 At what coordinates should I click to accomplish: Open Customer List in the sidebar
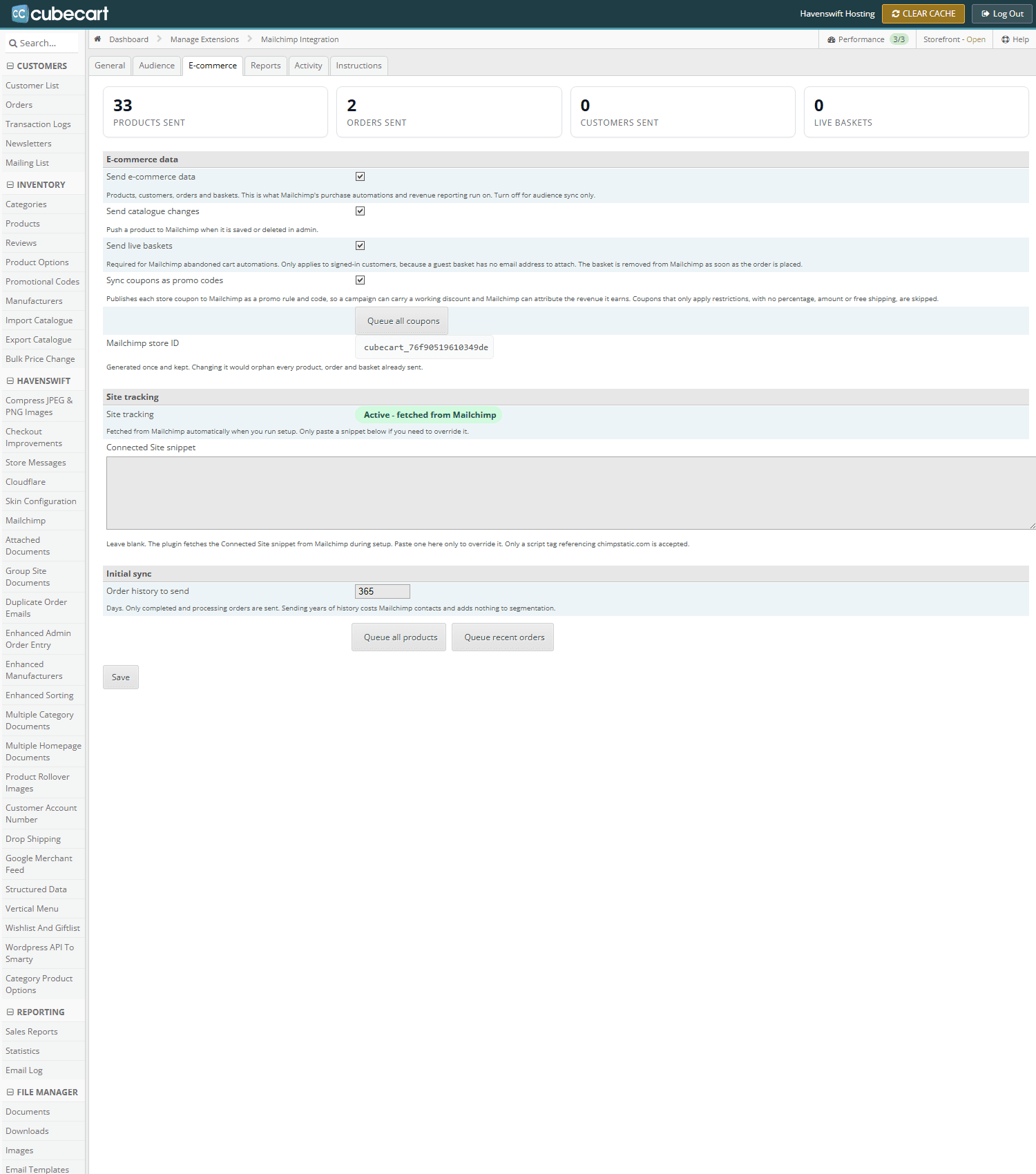[x=32, y=86]
